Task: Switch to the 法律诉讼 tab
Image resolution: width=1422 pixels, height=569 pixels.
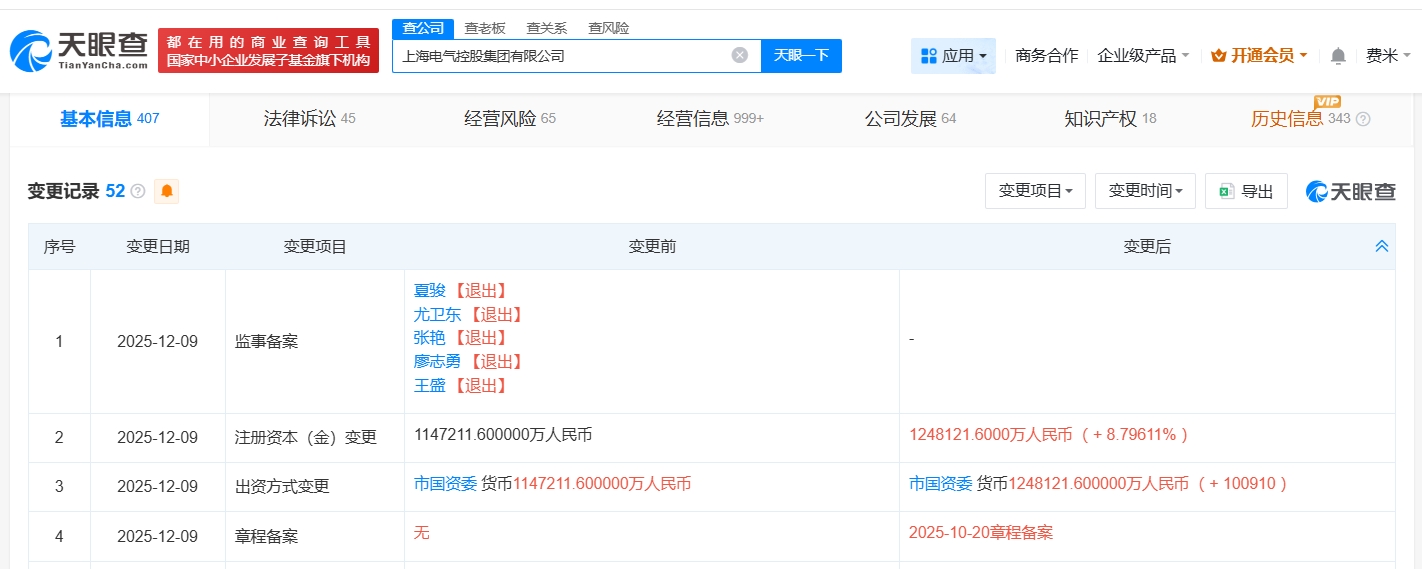Action: 309,119
